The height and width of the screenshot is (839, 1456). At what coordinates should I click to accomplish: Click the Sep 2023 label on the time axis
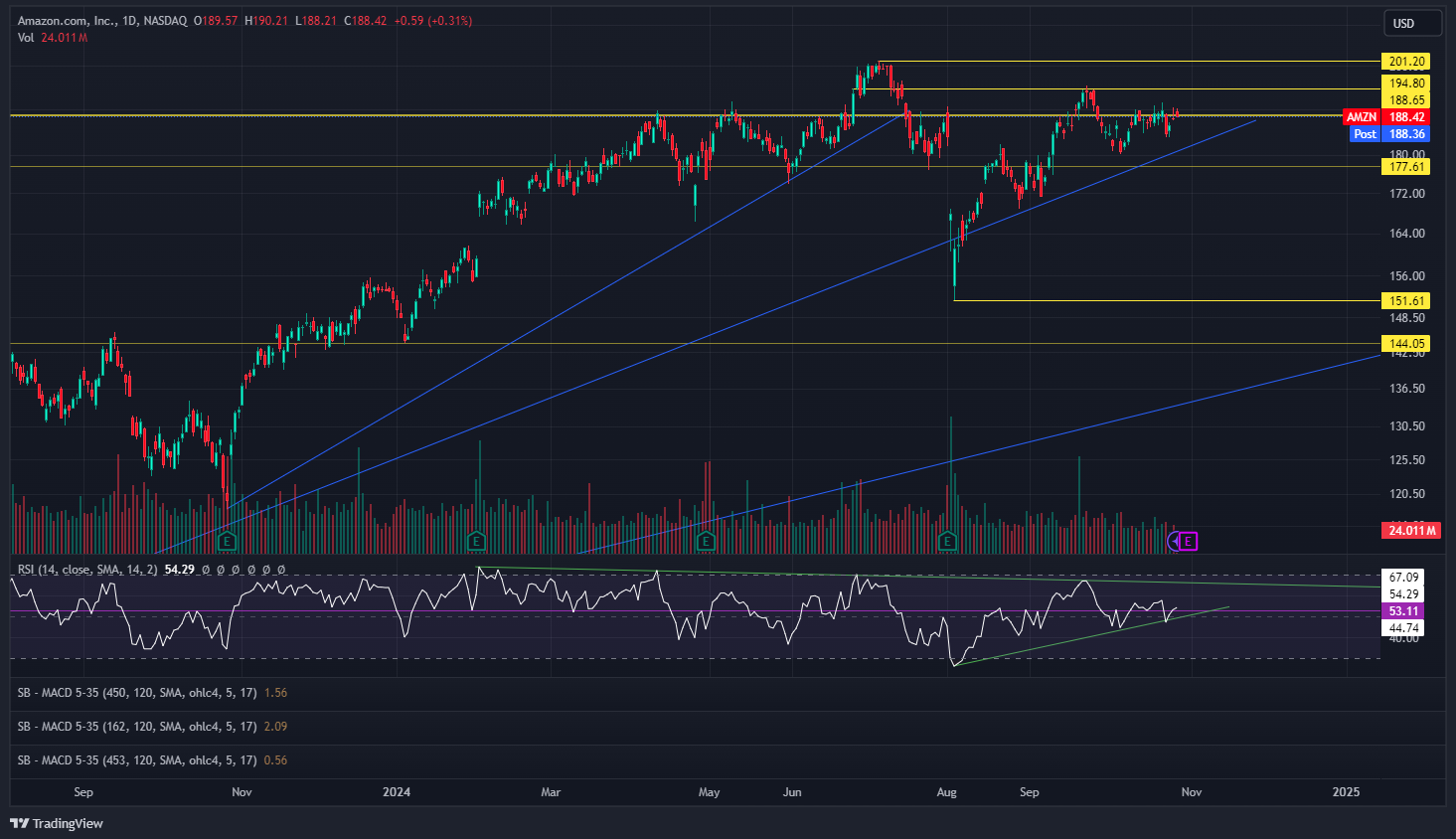click(83, 792)
